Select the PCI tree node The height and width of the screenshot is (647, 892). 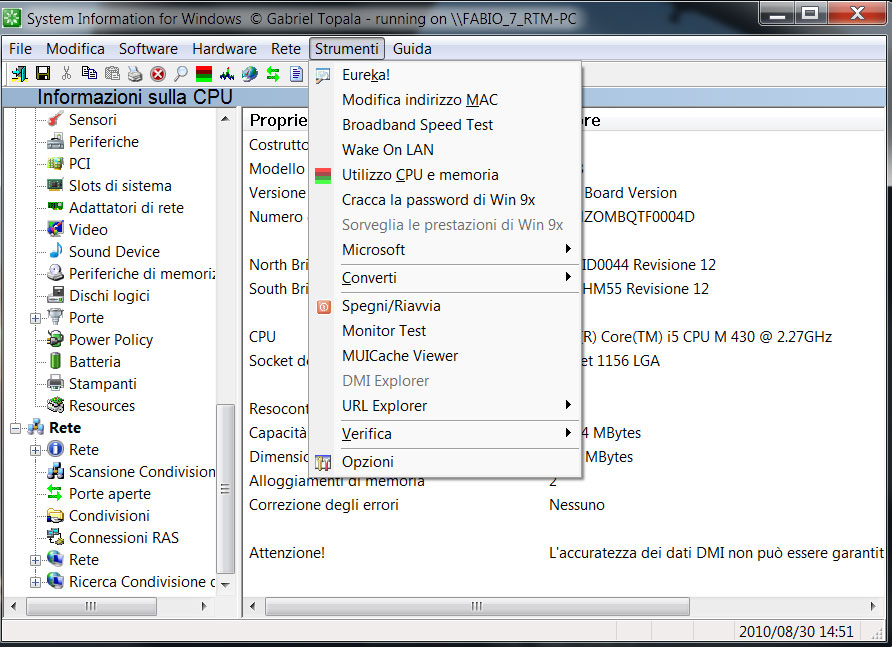[x=80, y=164]
